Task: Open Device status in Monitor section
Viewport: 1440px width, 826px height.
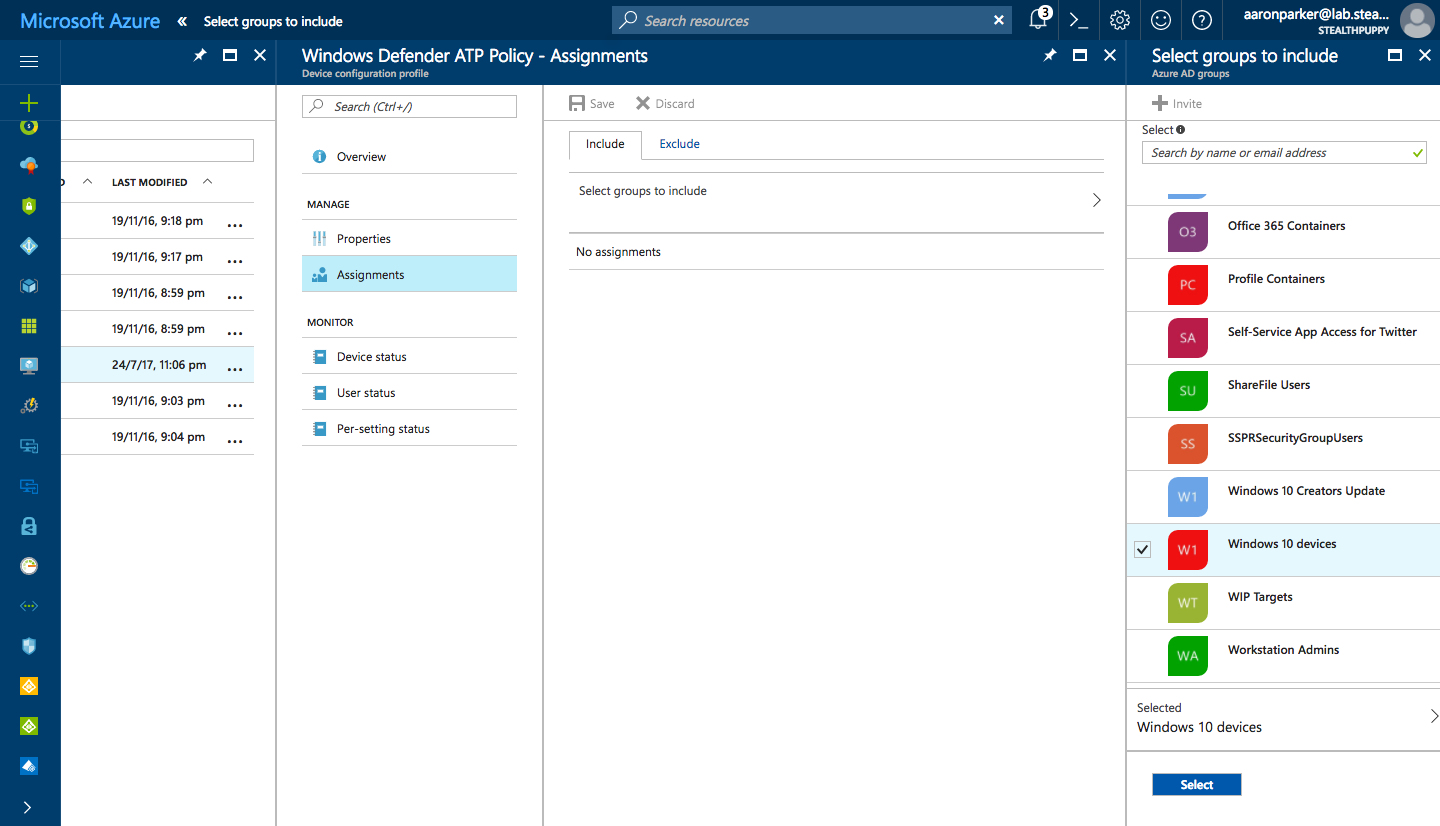Action: click(409, 357)
